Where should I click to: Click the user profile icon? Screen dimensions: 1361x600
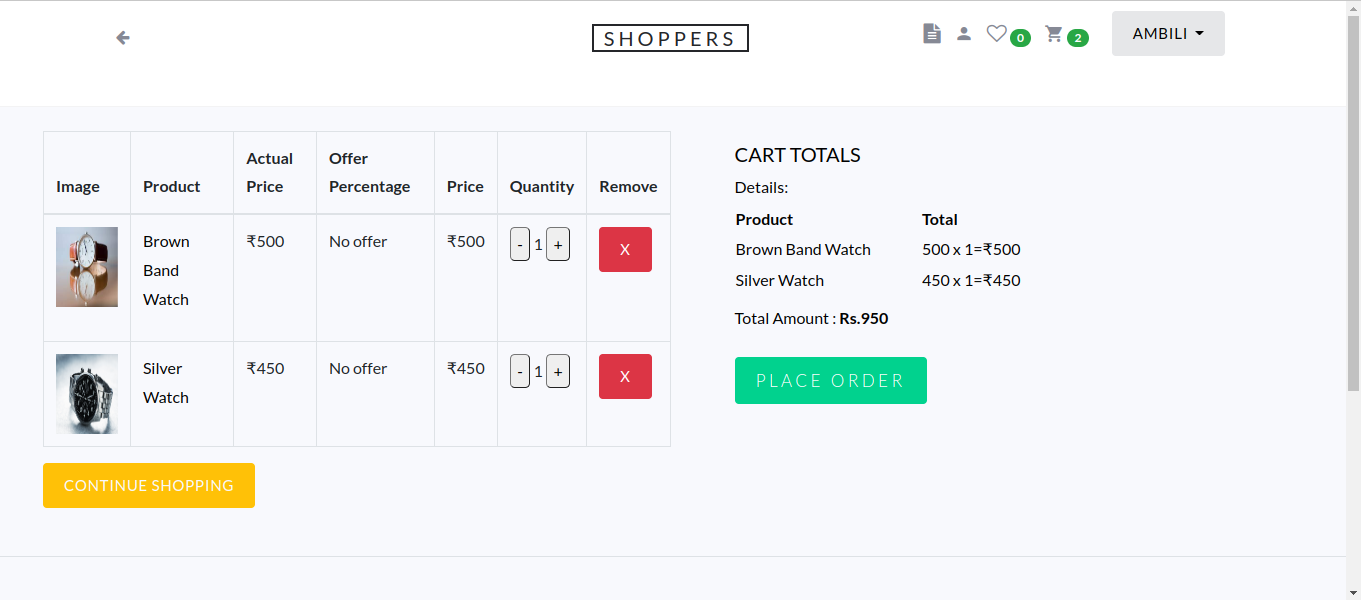(x=963, y=33)
